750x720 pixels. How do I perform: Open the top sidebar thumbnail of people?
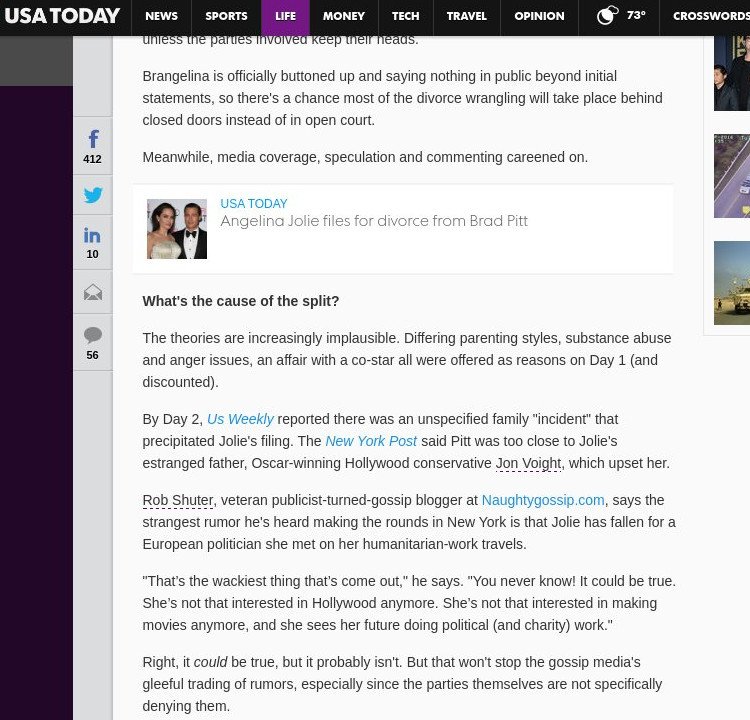(732, 73)
